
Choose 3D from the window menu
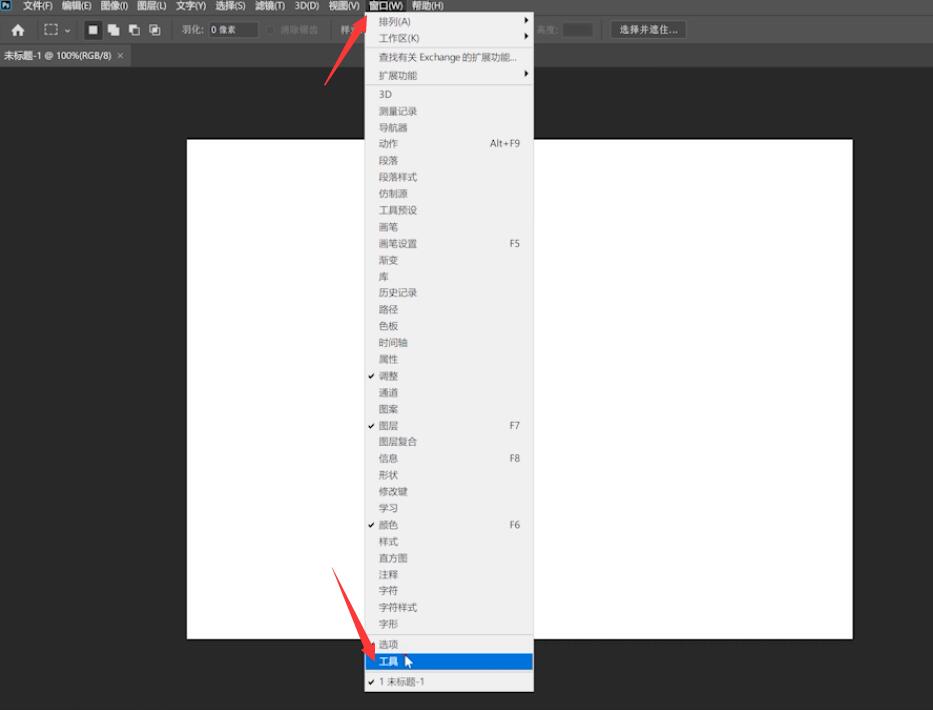[449, 95]
